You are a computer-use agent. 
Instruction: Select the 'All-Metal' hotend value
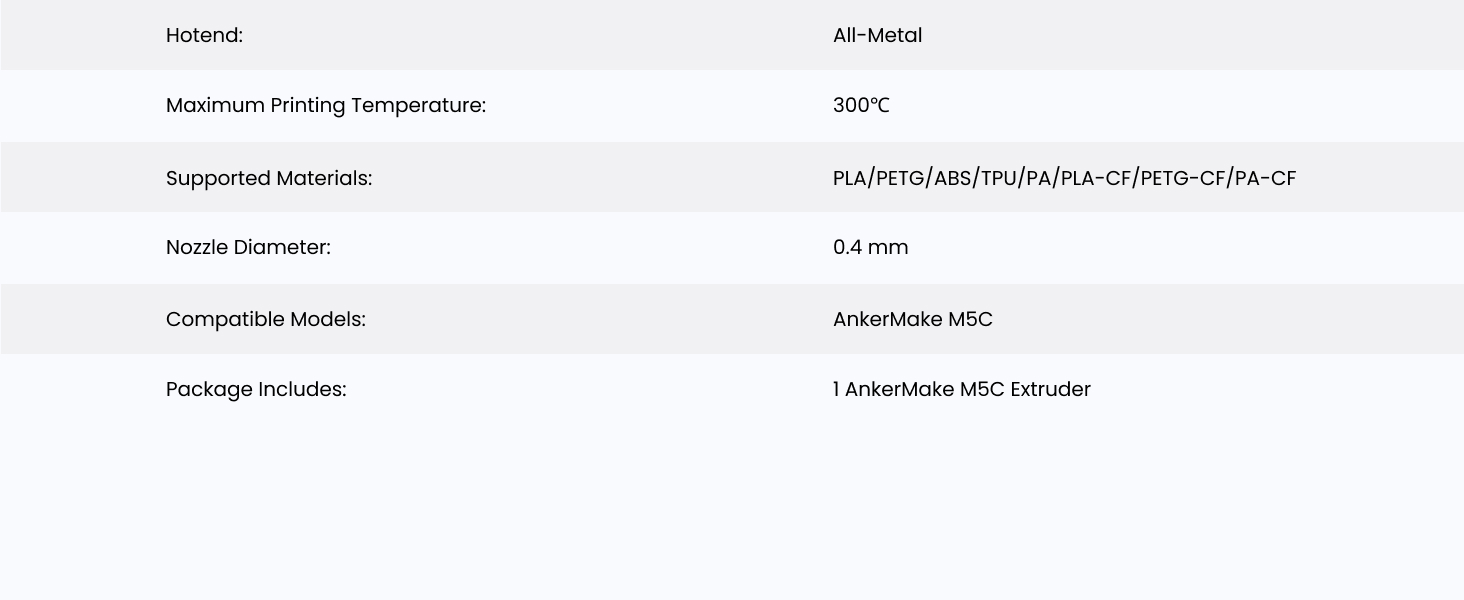click(877, 36)
